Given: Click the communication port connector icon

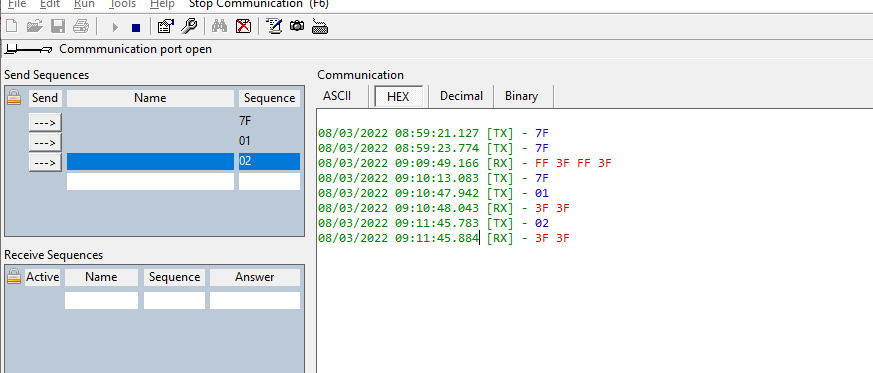Looking at the screenshot, I should pos(28,50).
